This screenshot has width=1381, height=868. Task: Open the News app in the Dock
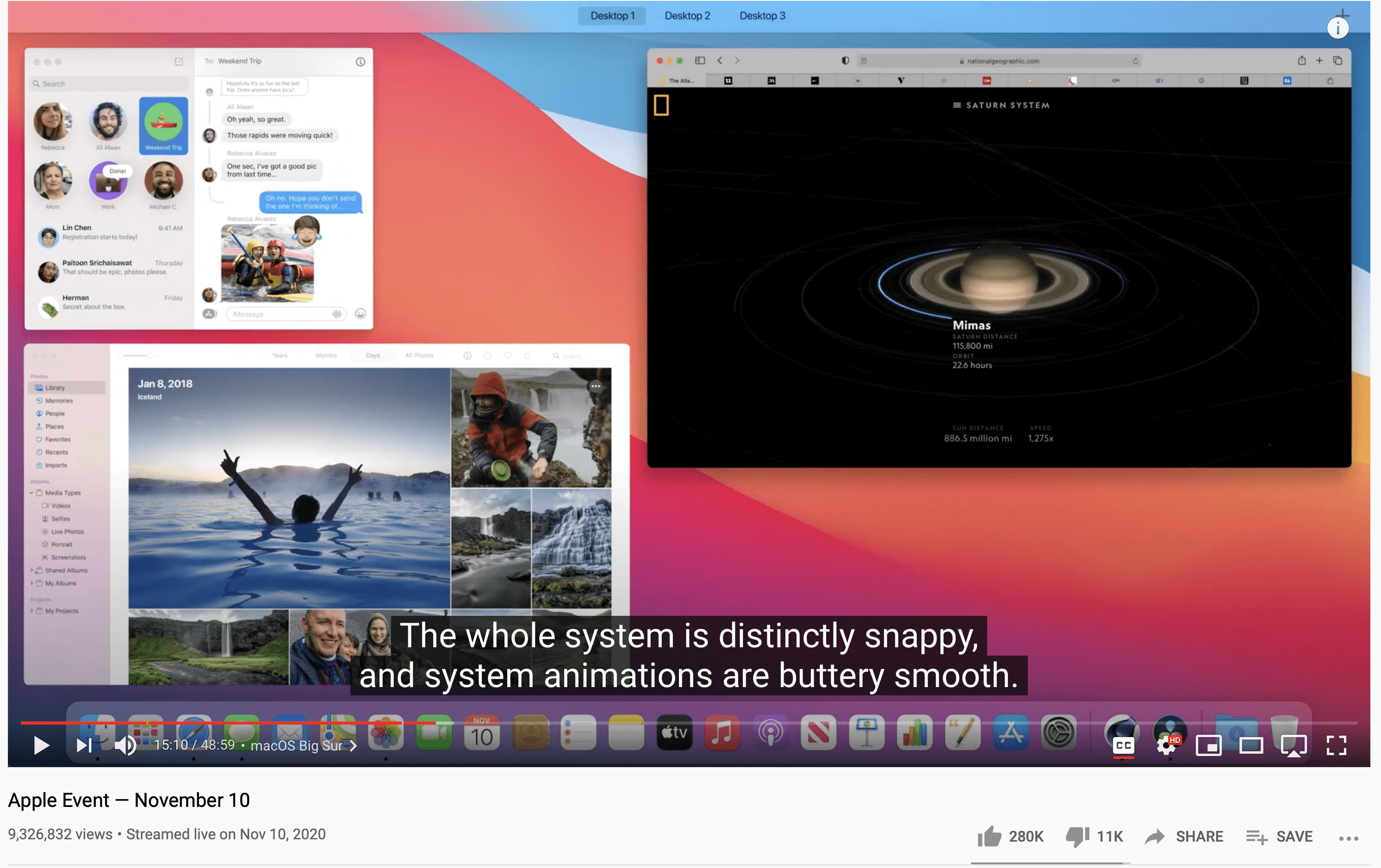(x=818, y=733)
